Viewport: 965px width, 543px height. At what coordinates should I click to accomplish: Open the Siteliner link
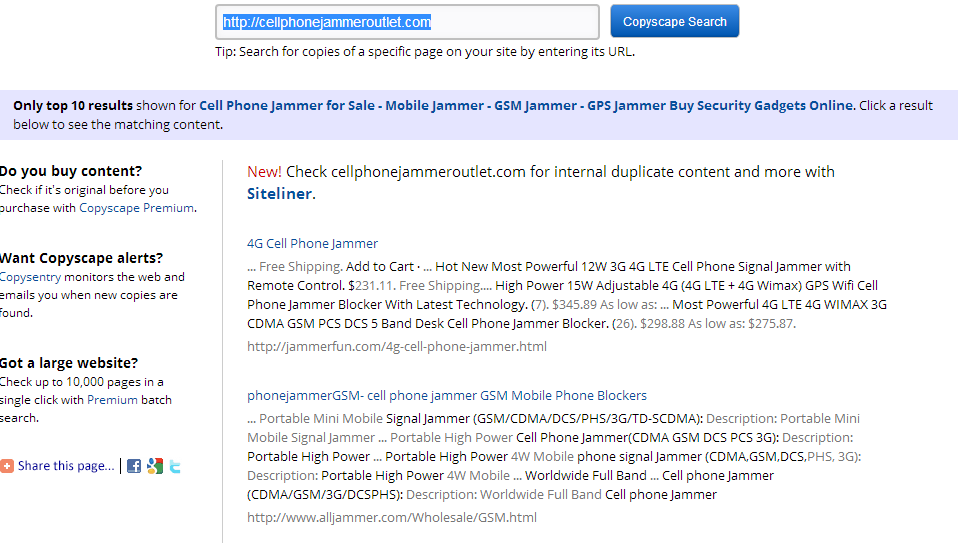pyautogui.click(x=279, y=193)
